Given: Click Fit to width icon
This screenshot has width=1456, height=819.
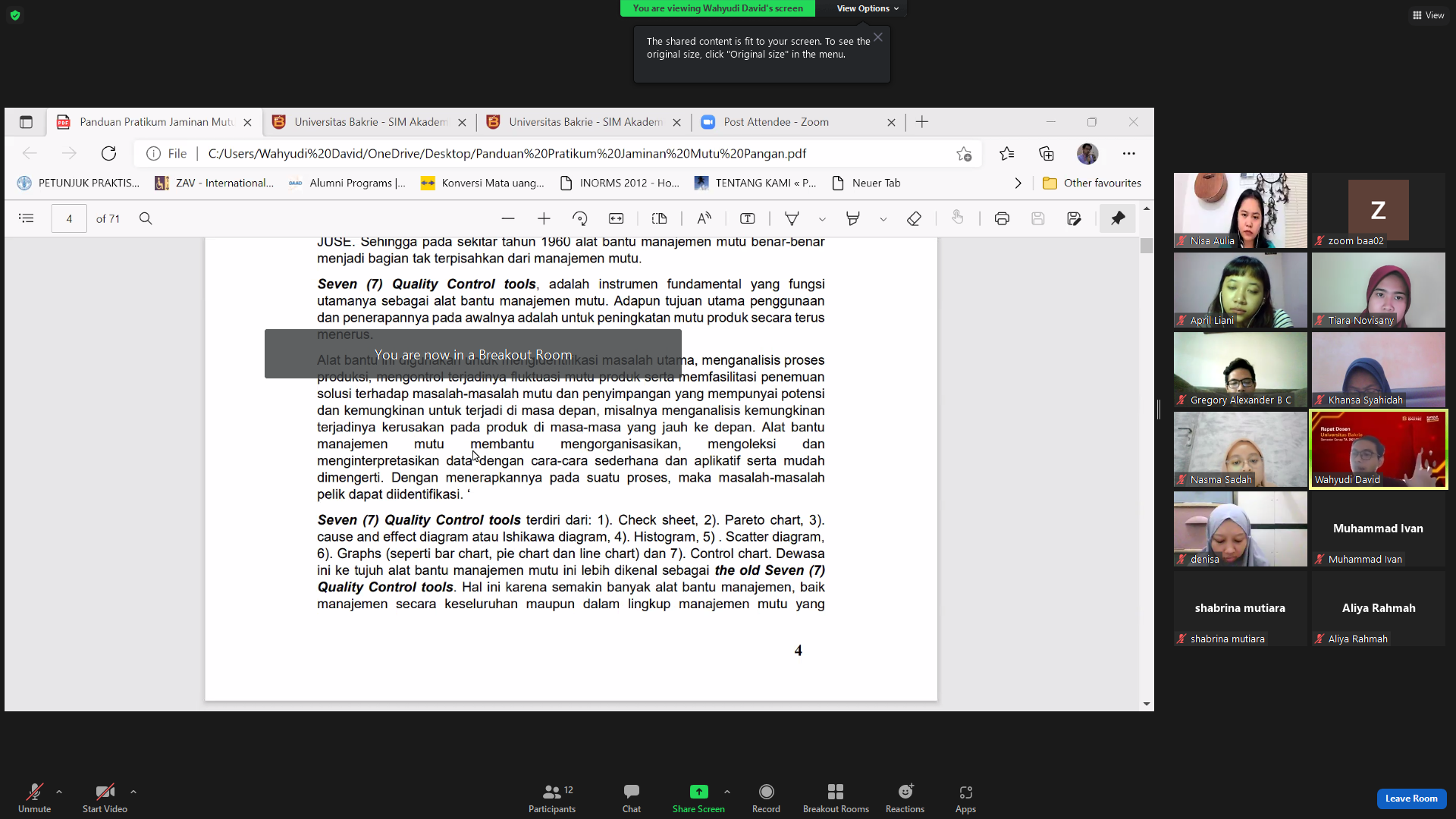Looking at the screenshot, I should tap(617, 218).
